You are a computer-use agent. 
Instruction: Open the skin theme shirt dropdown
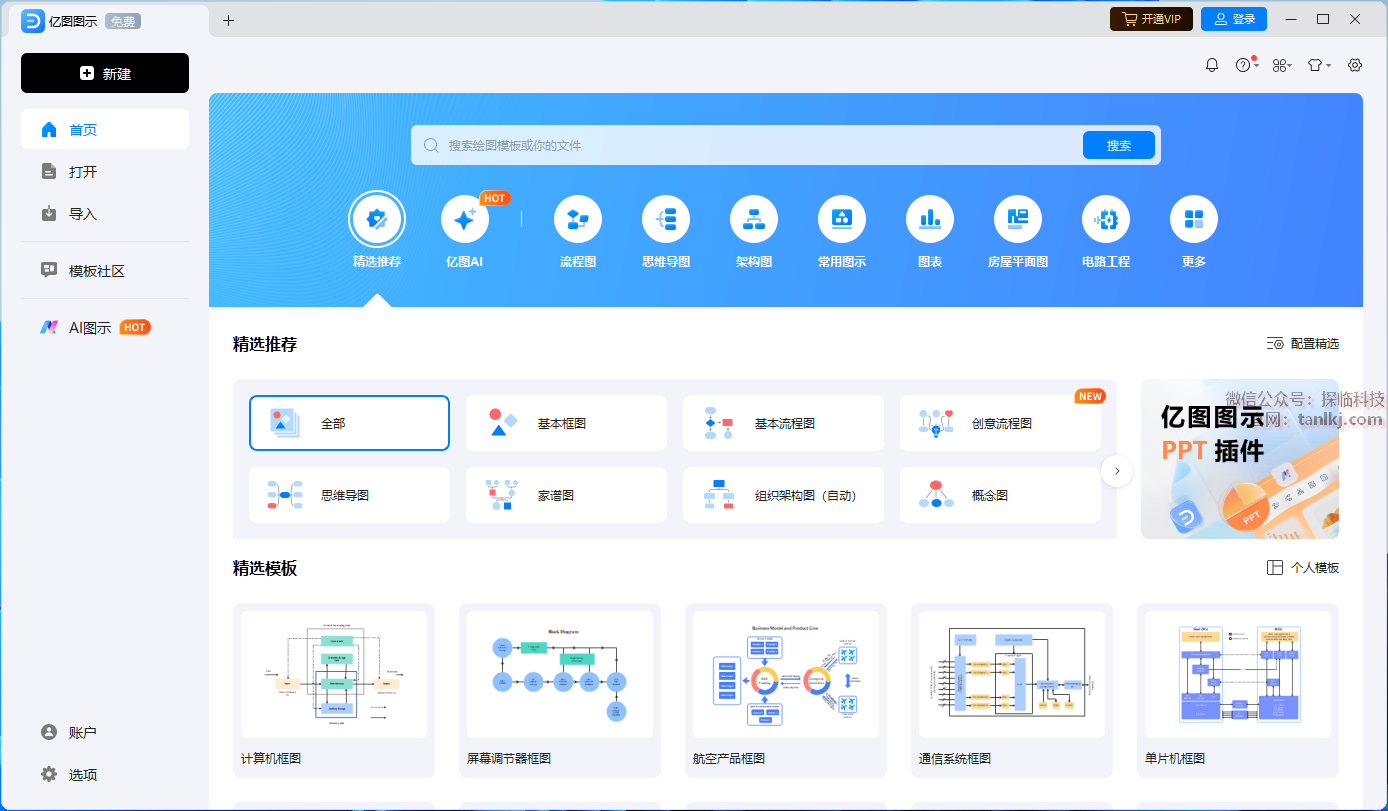pyautogui.click(x=1319, y=65)
